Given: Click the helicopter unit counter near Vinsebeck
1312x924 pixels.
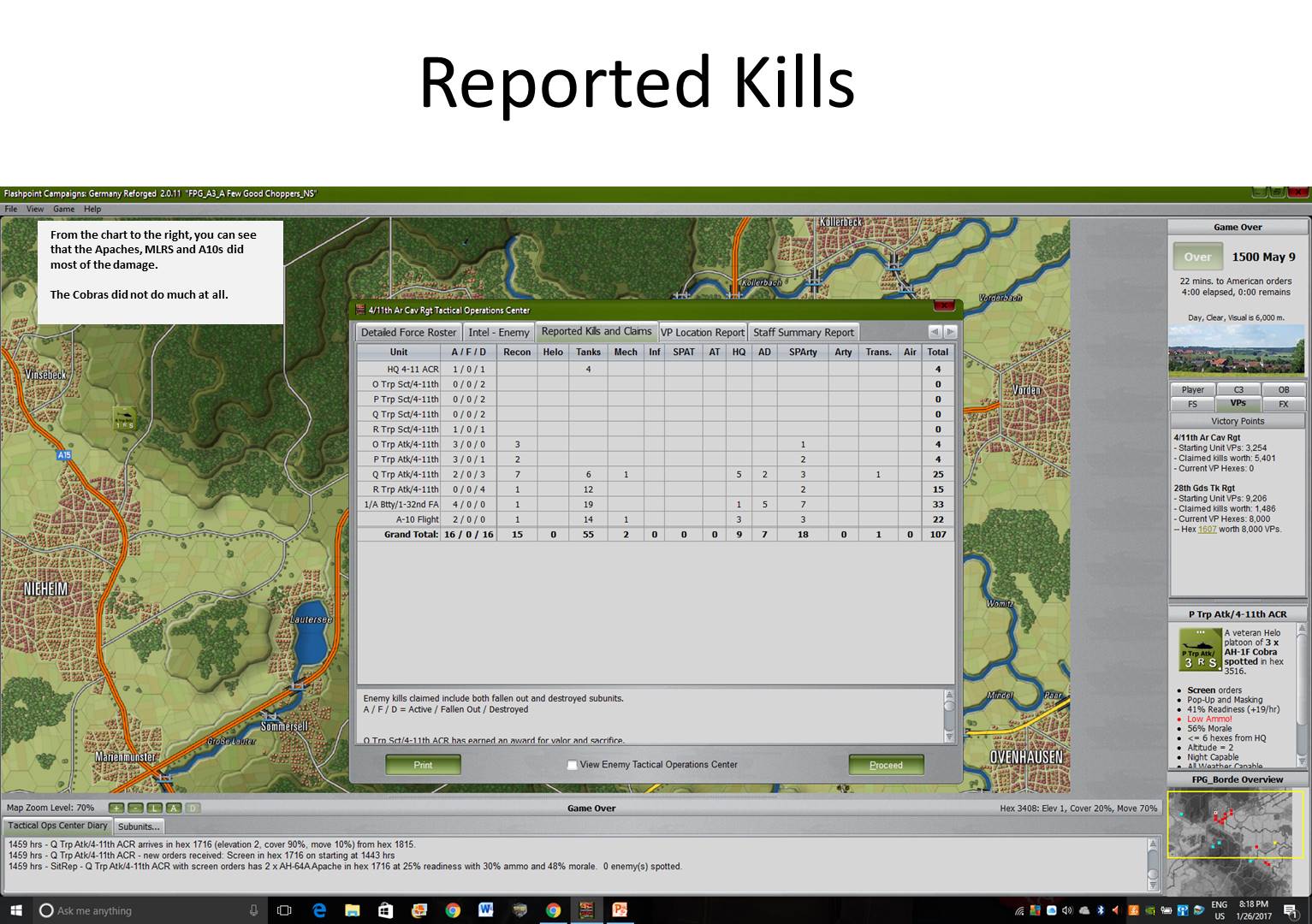Looking at the screenshot, I should [x=125, y=418].
